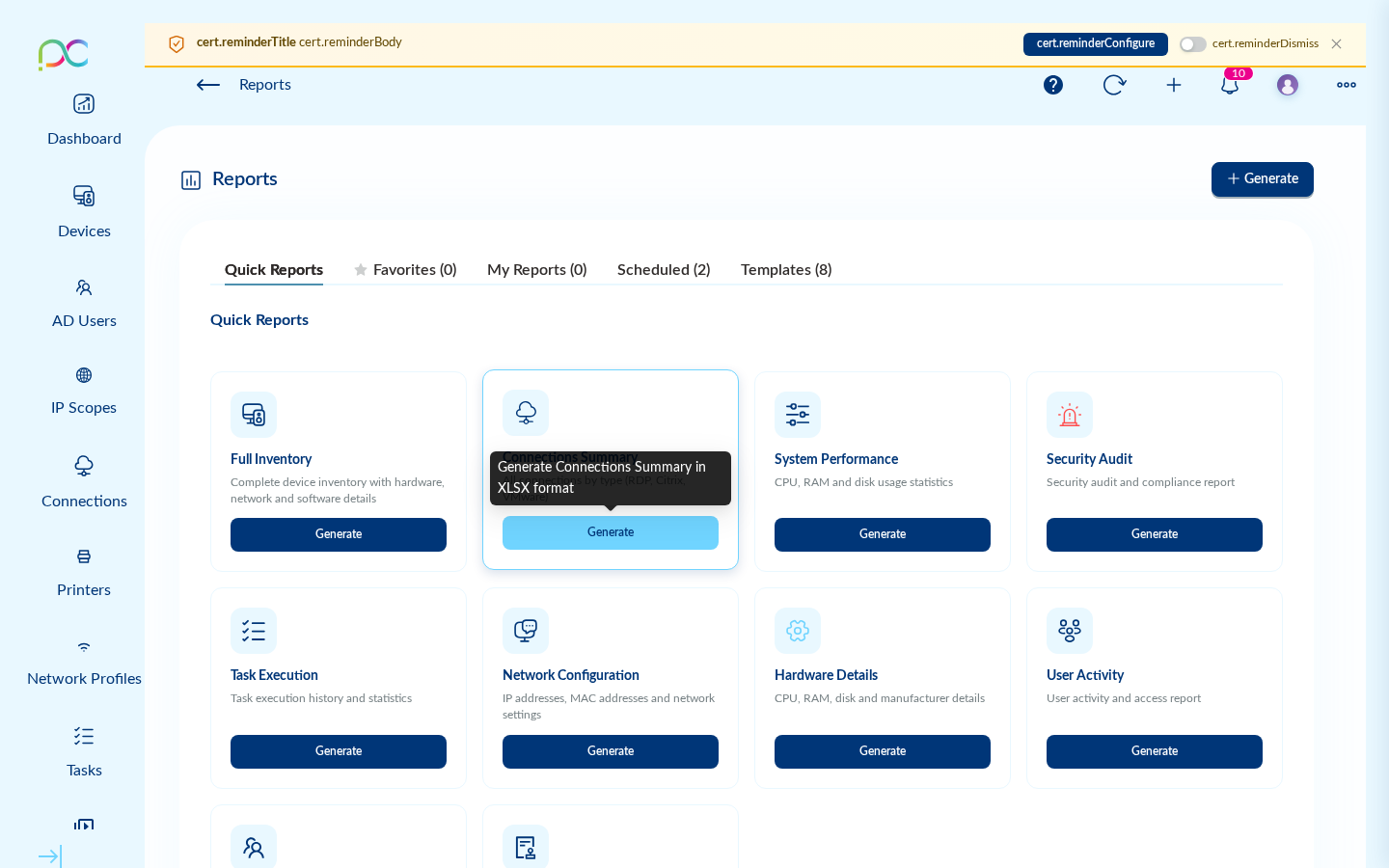Open the Dashboard sidebar icon
The width and height of the screenshot is (1389, 868).
coord(84,104)
